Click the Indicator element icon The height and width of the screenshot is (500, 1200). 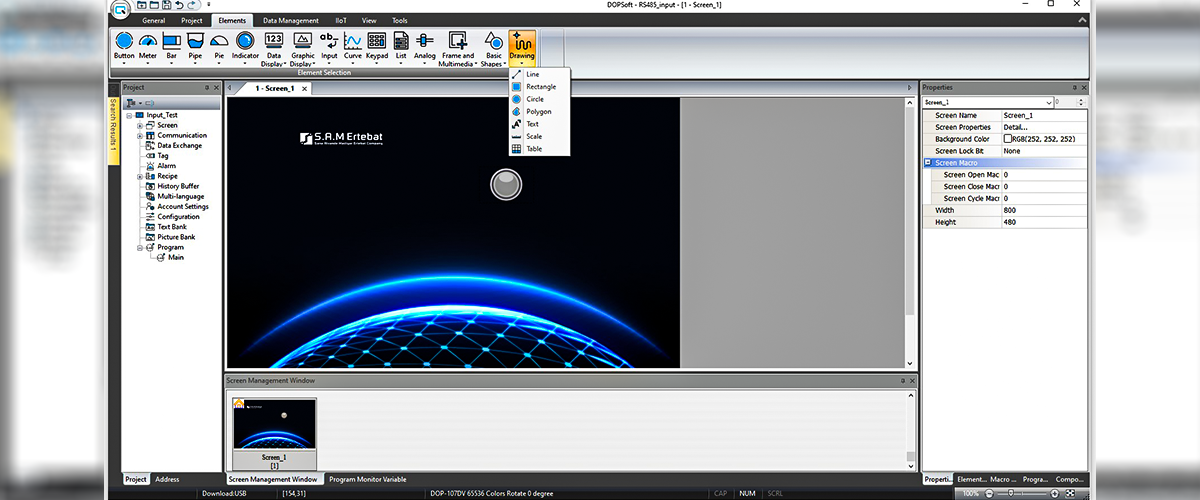tap(245, 42)
